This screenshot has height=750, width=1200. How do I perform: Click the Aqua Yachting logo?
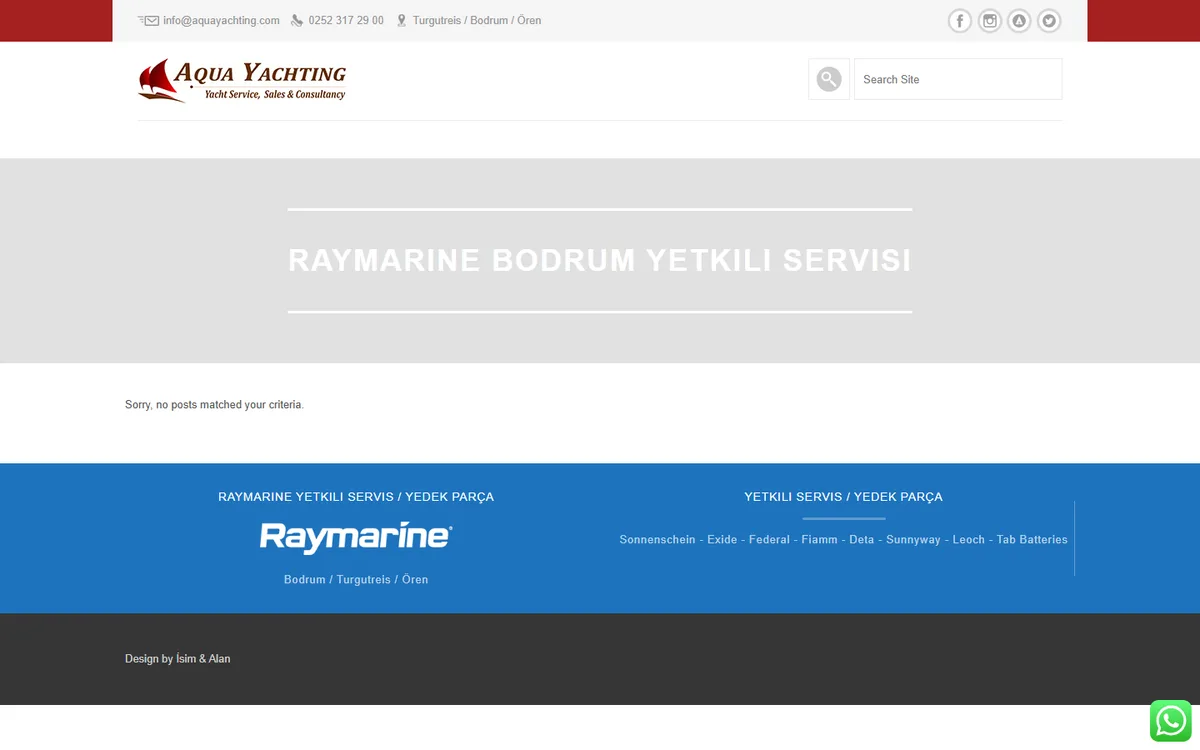point(242,80)
